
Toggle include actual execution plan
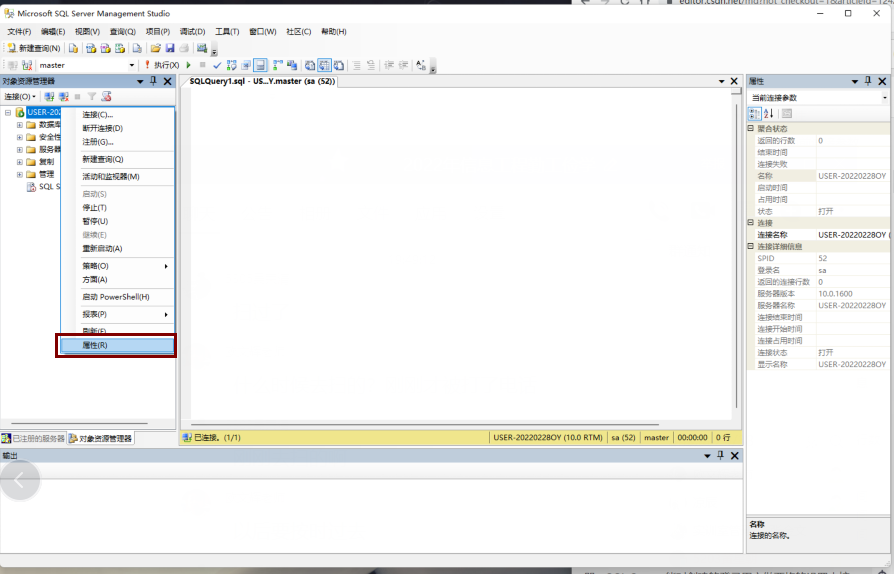click(x=278, y=65)
